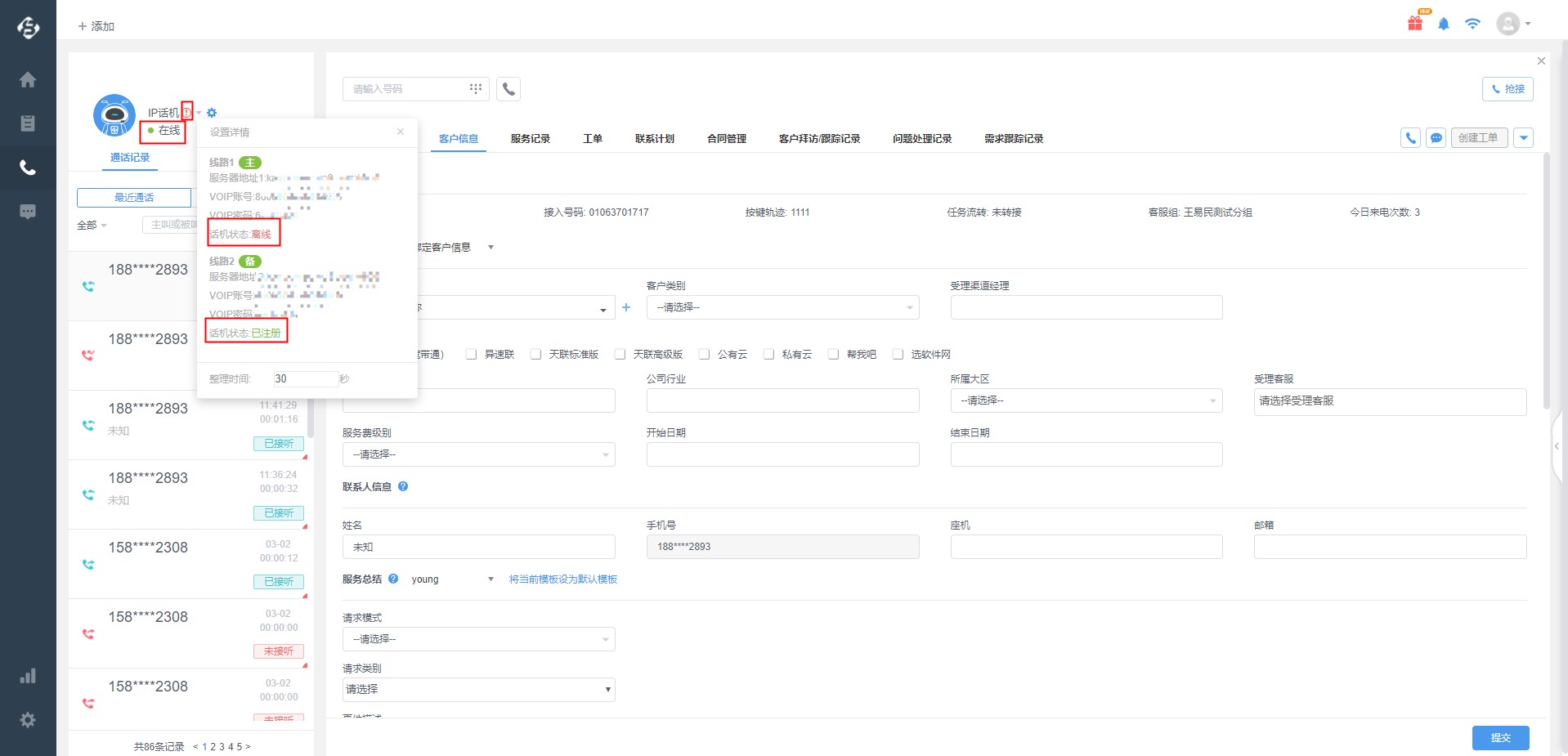The width and height of the screenshot is (1568, 756).
Task: Click the chat bubble icon beside 创建工单
Action: (x=1436, y=137)
